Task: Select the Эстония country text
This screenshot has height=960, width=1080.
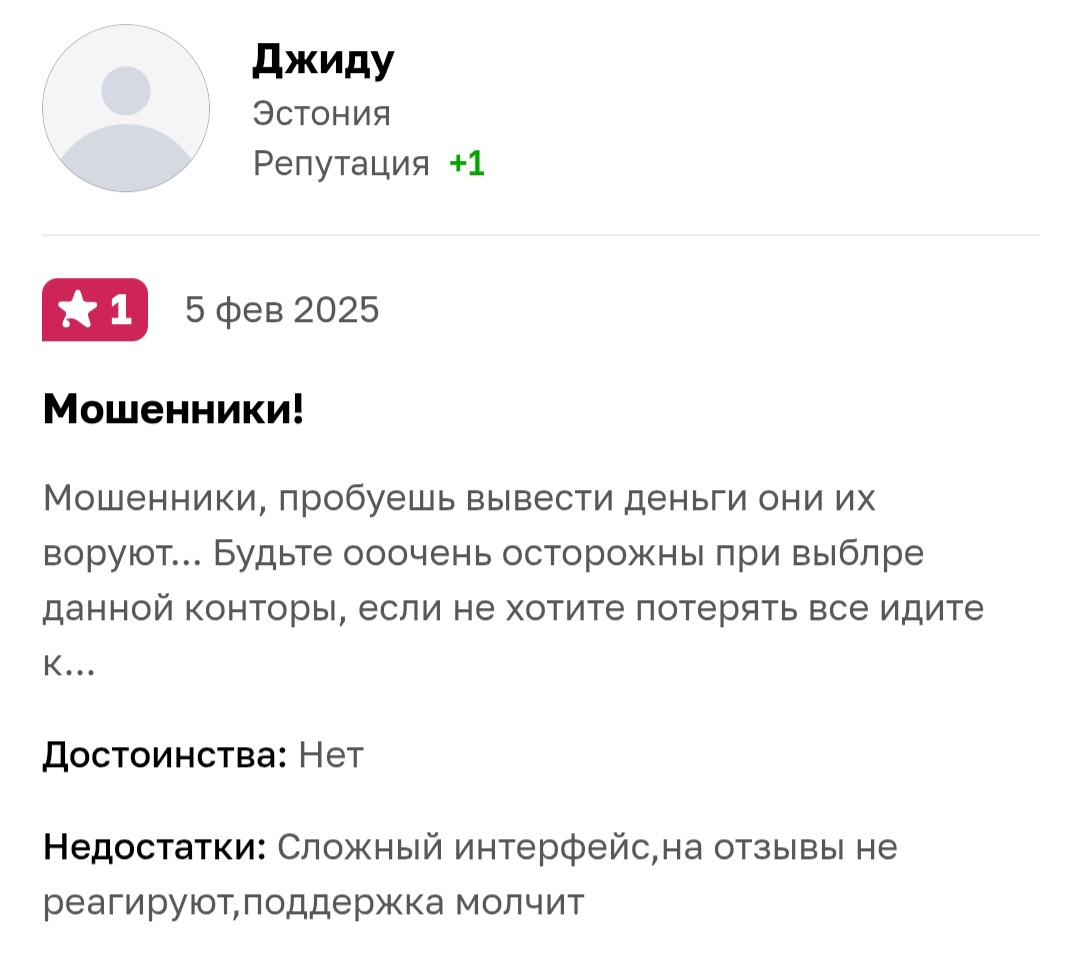Action: 321,113
